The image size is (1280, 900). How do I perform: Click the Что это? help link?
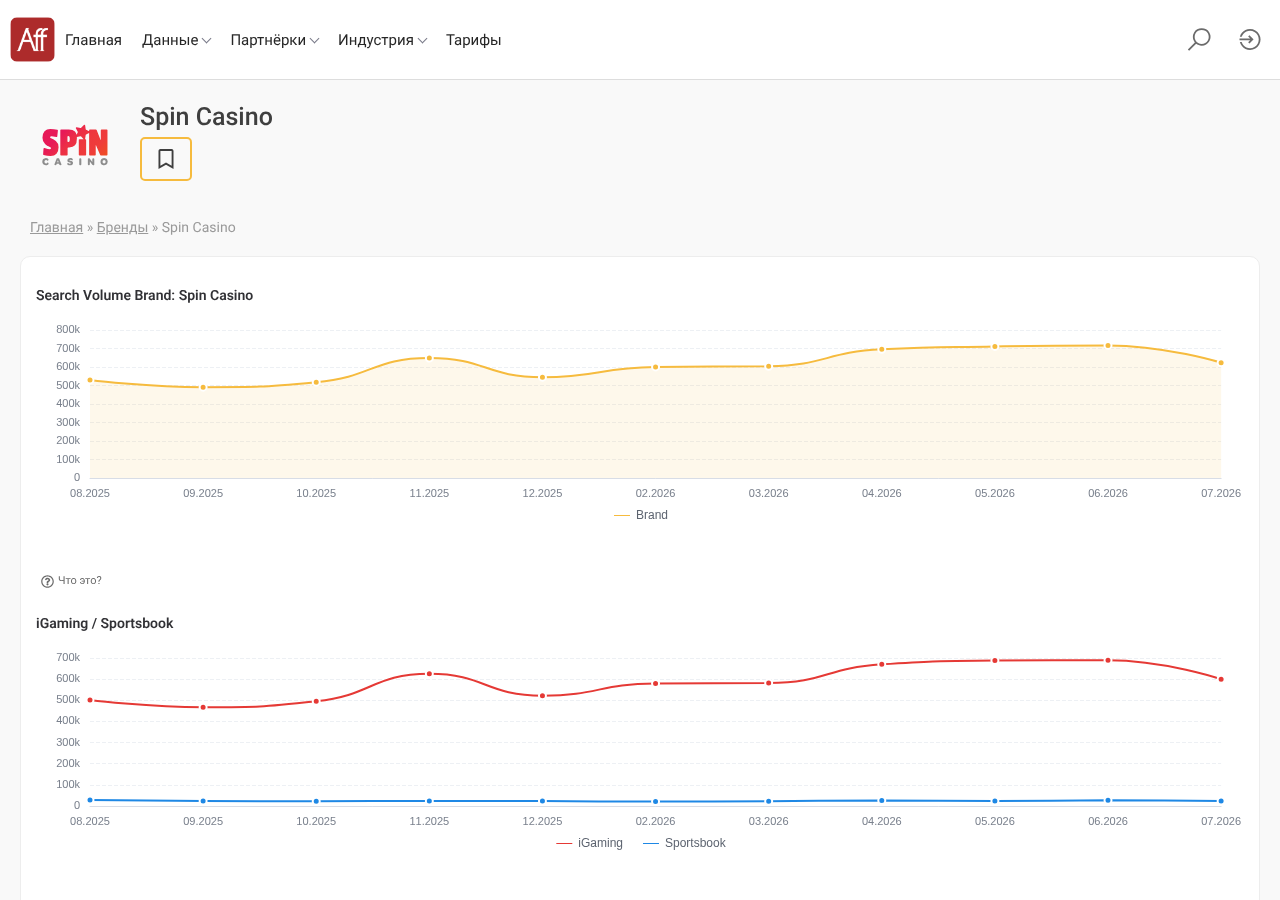(x=80, y=580)
